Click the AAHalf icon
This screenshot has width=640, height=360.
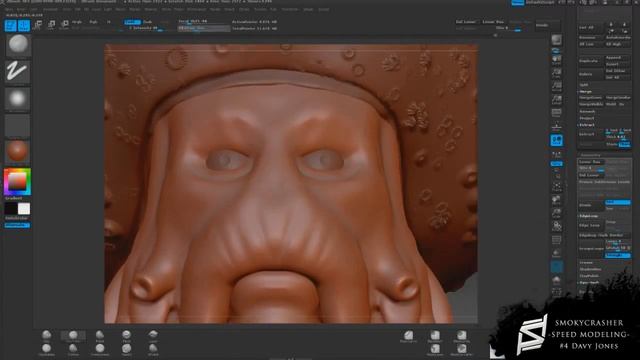[x=557, y=100]
